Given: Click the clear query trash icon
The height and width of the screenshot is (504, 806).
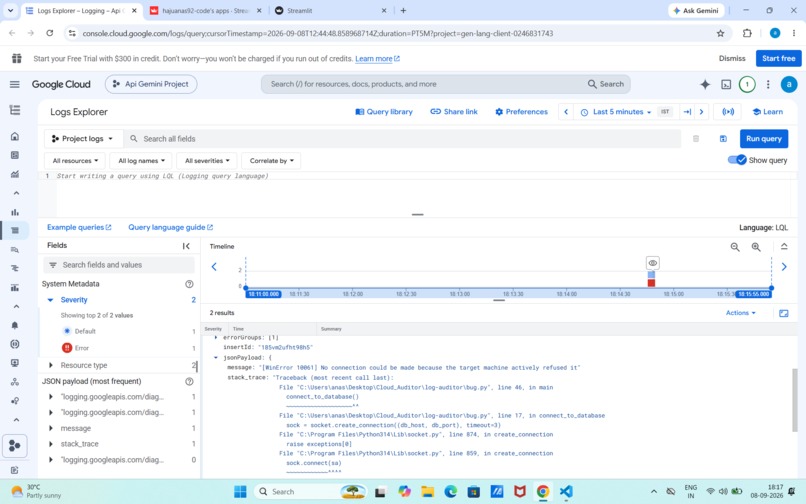Looking at the screenshot, I should click(695, 139).
